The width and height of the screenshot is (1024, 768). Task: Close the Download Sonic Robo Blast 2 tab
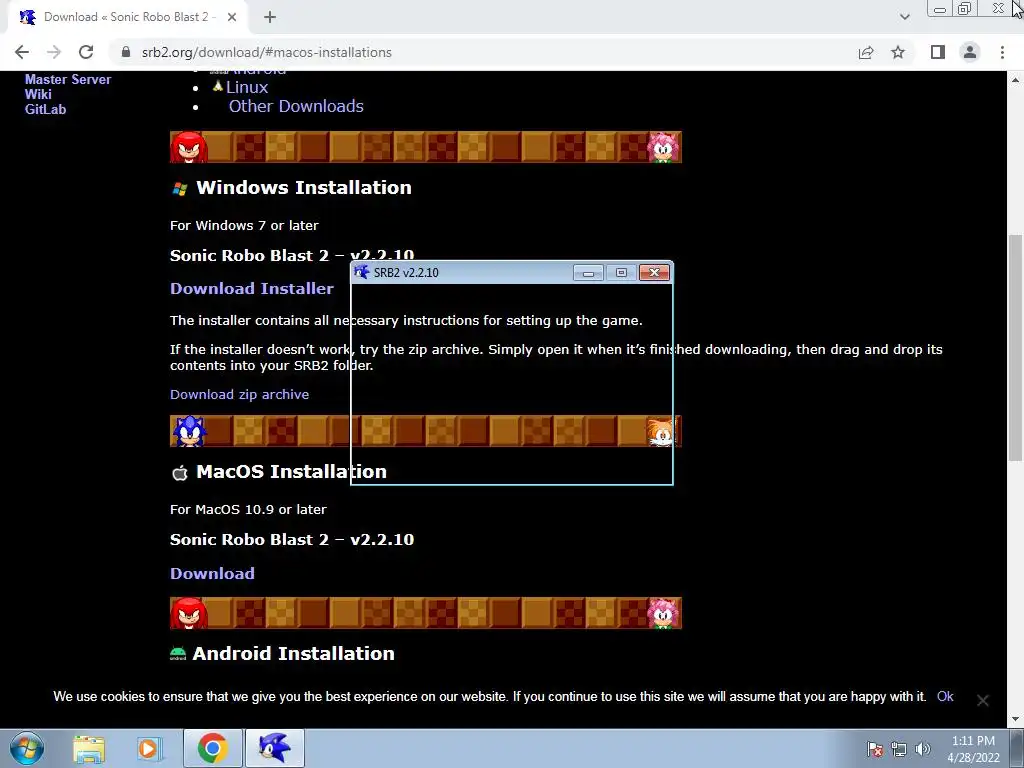232,18
